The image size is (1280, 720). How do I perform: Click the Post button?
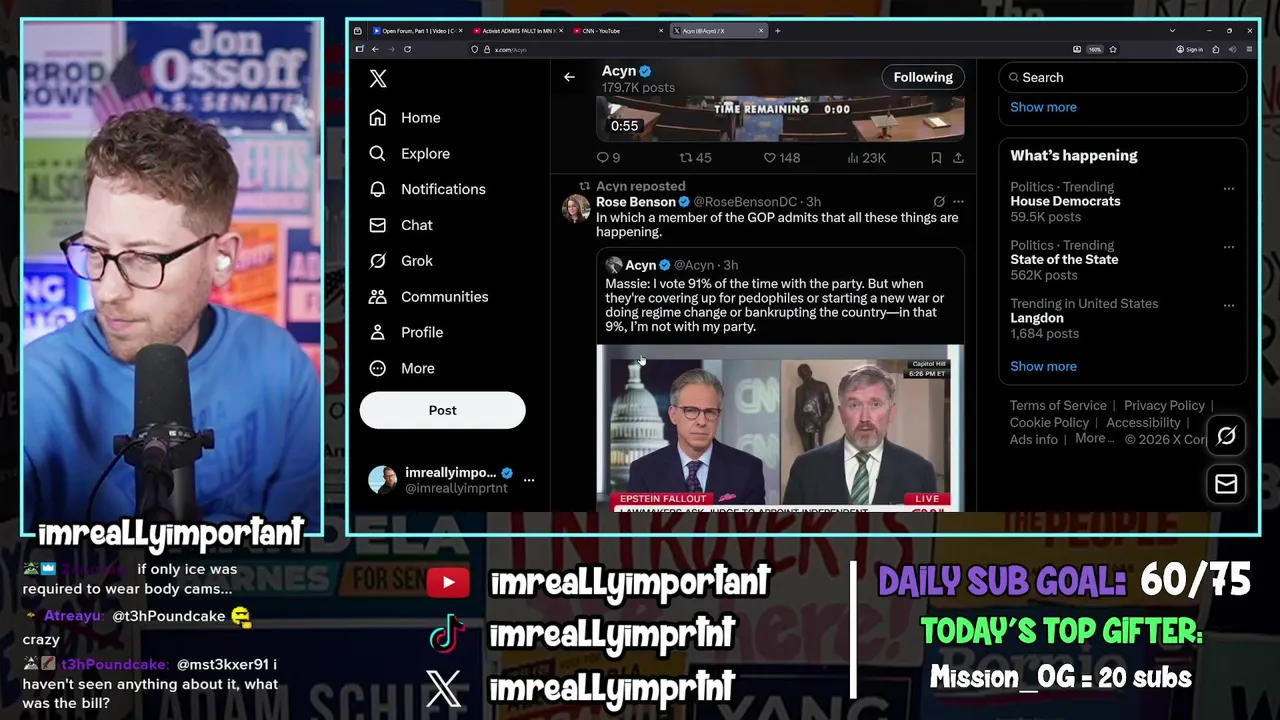pos(442,410)
